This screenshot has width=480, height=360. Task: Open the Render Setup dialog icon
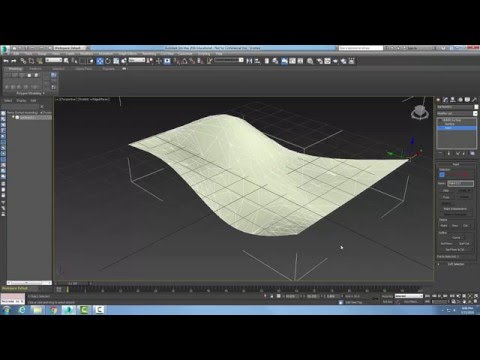[x=319, y=61]
